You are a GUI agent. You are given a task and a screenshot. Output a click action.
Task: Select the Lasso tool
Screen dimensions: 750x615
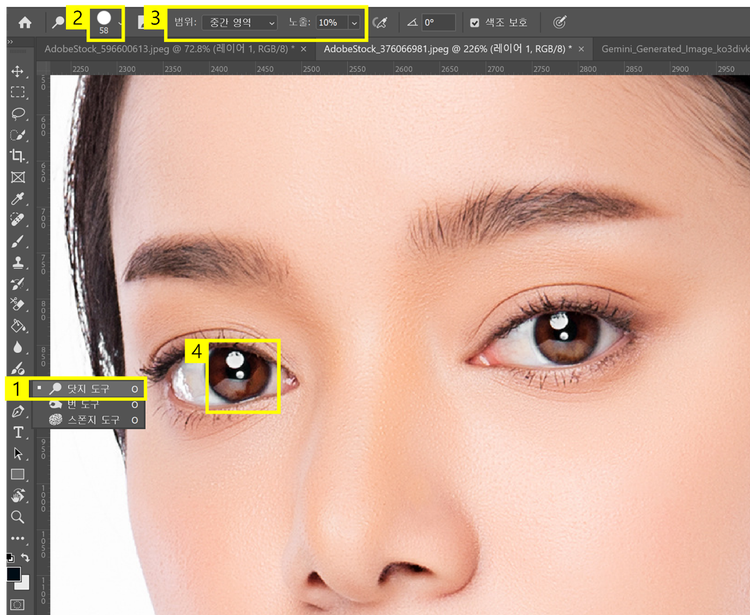pos(18,114)
